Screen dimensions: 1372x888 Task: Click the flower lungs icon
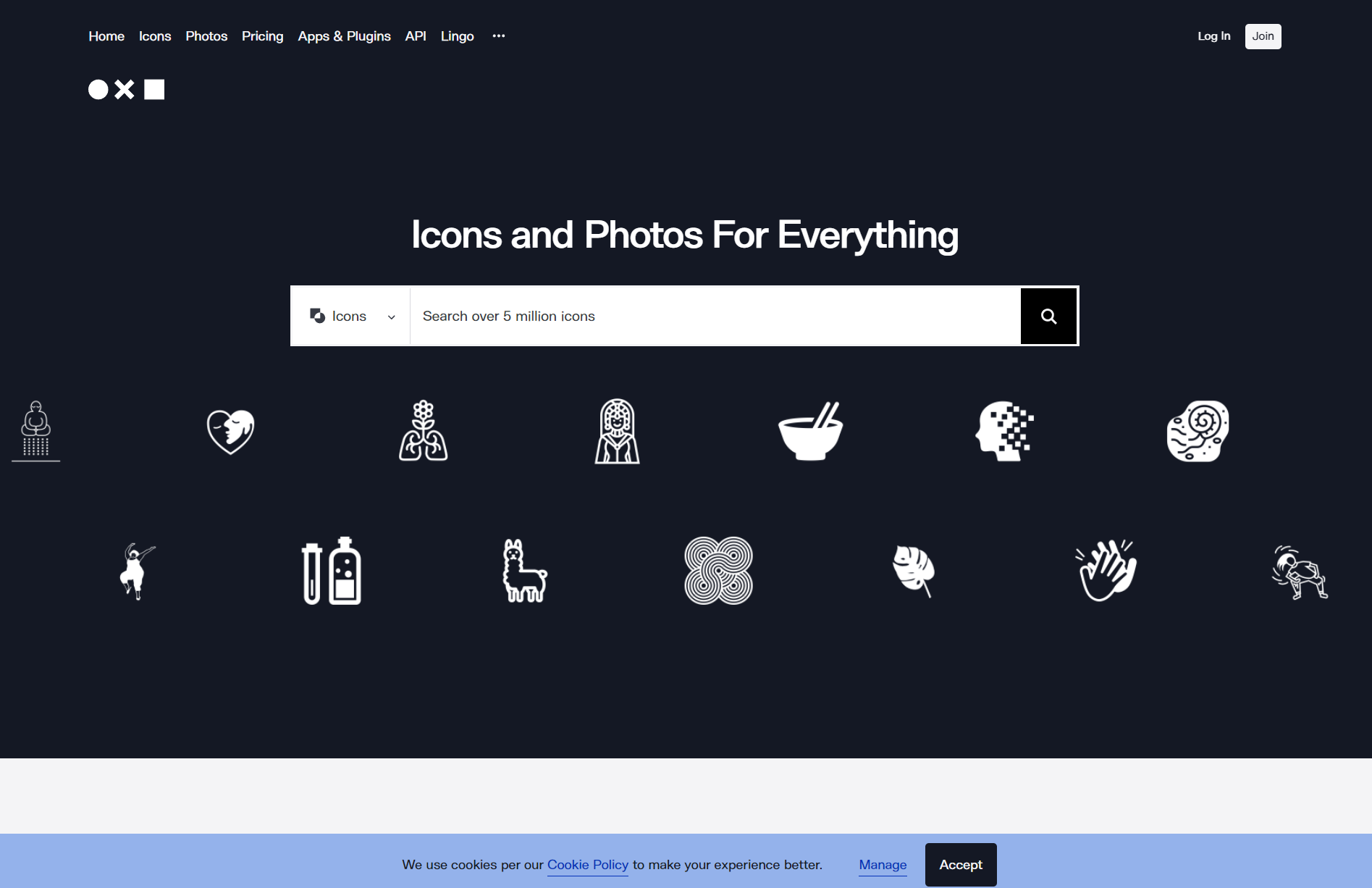pyautogui.click(x=424, y=431)
